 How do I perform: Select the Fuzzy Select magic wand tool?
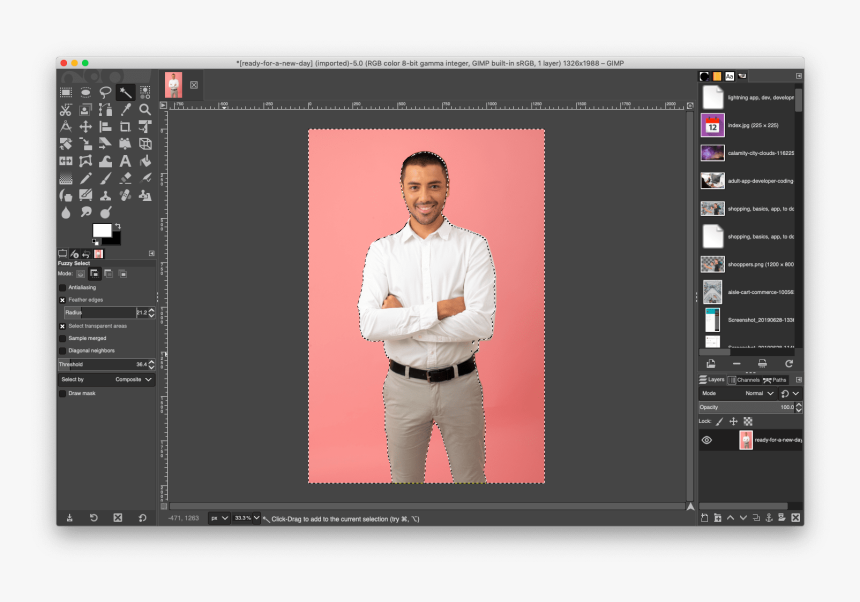tap(125, 93)
